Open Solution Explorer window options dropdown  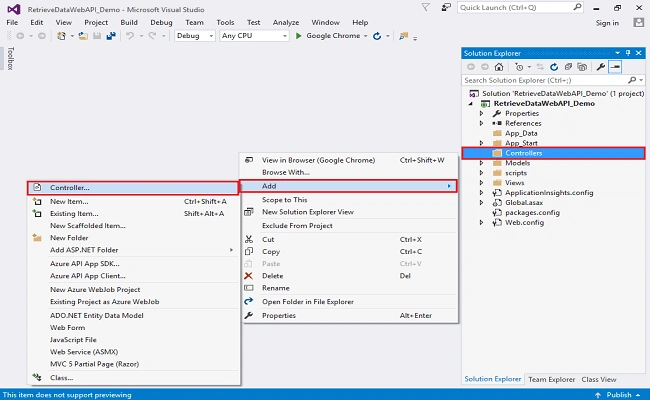click(617, 53)
